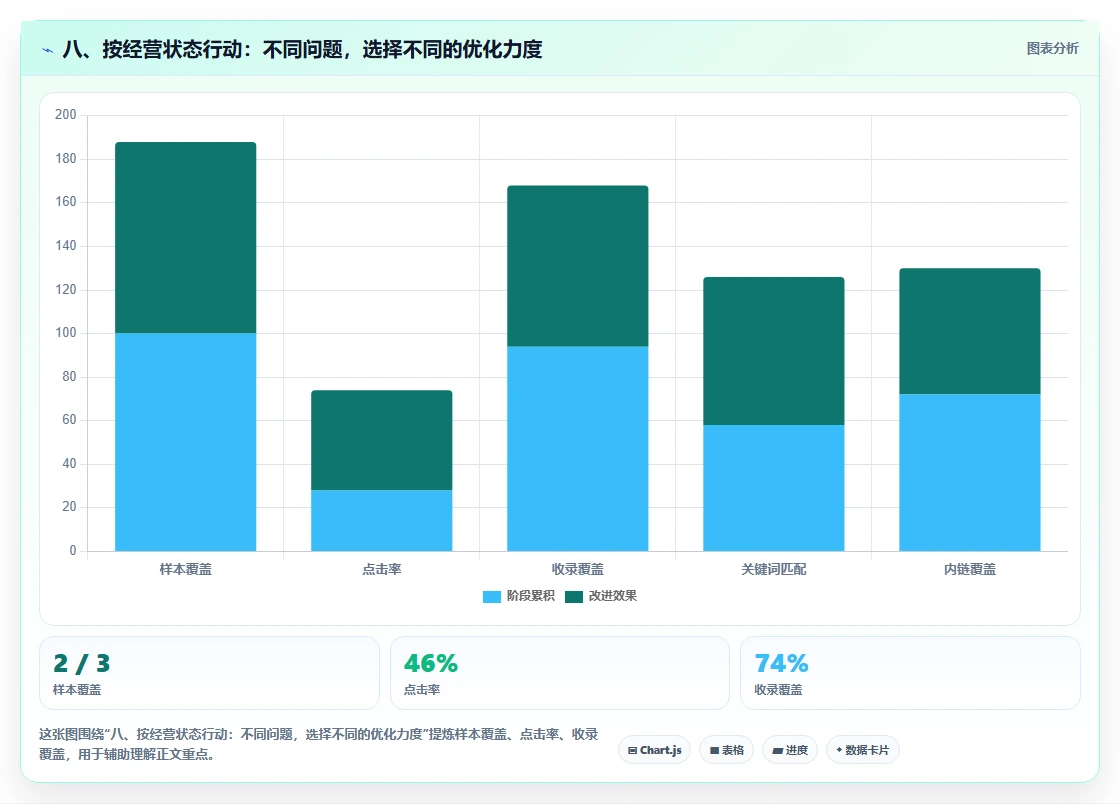Click the blue lightning icon beside the title
The width and height of the screenshot is (1120, 804).
point(47,50)
